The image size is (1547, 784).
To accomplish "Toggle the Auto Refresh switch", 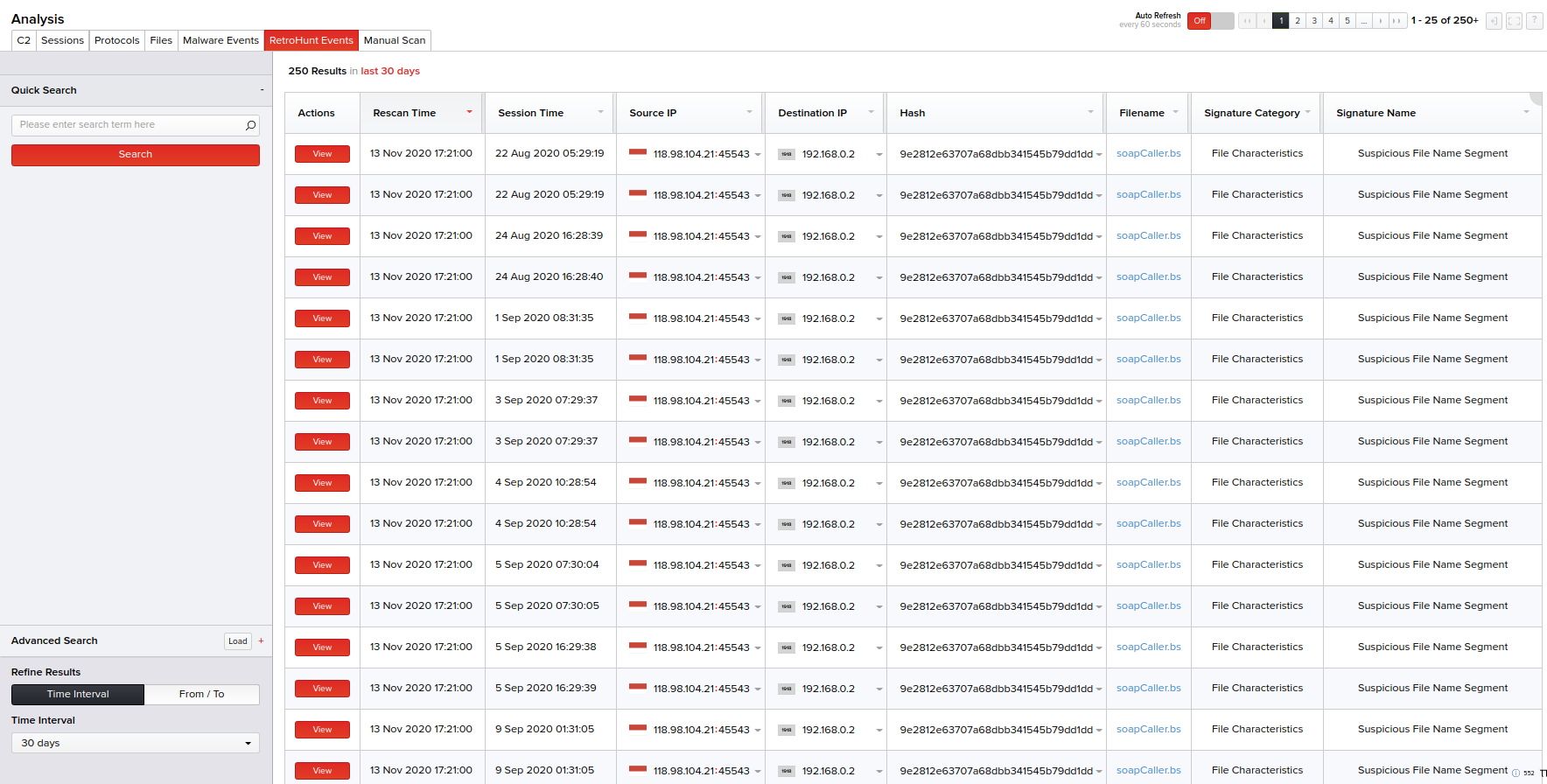I will pyautogui.click(x=1210, y=21).
